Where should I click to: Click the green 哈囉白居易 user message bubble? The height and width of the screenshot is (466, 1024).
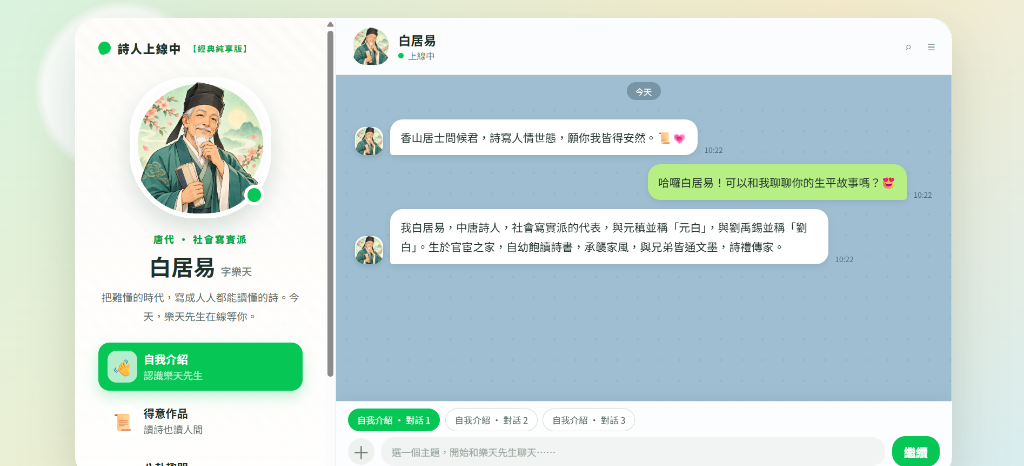click(777, 182)
